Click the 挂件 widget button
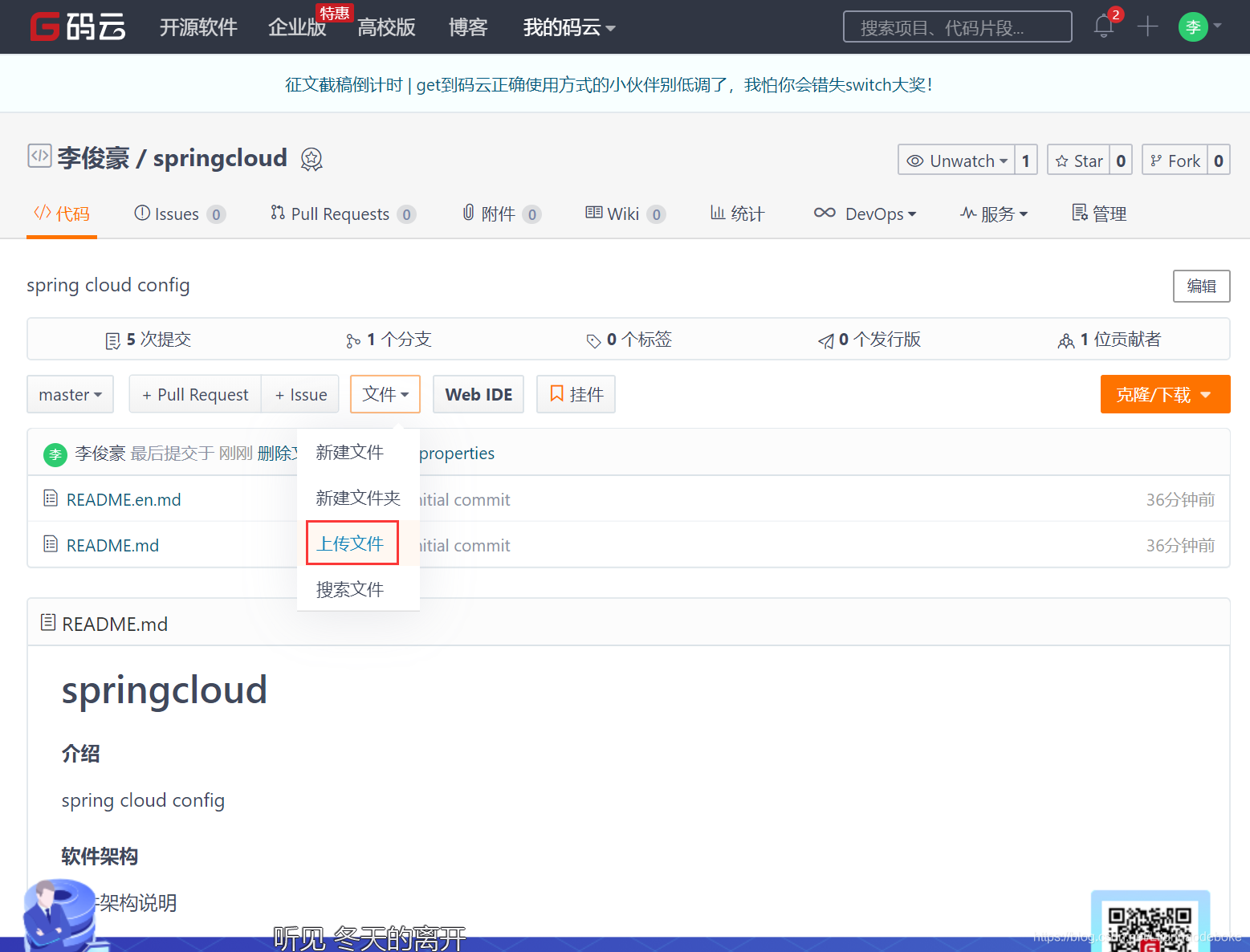This screenshot has height=952, width=1250. tap(576, 394)
